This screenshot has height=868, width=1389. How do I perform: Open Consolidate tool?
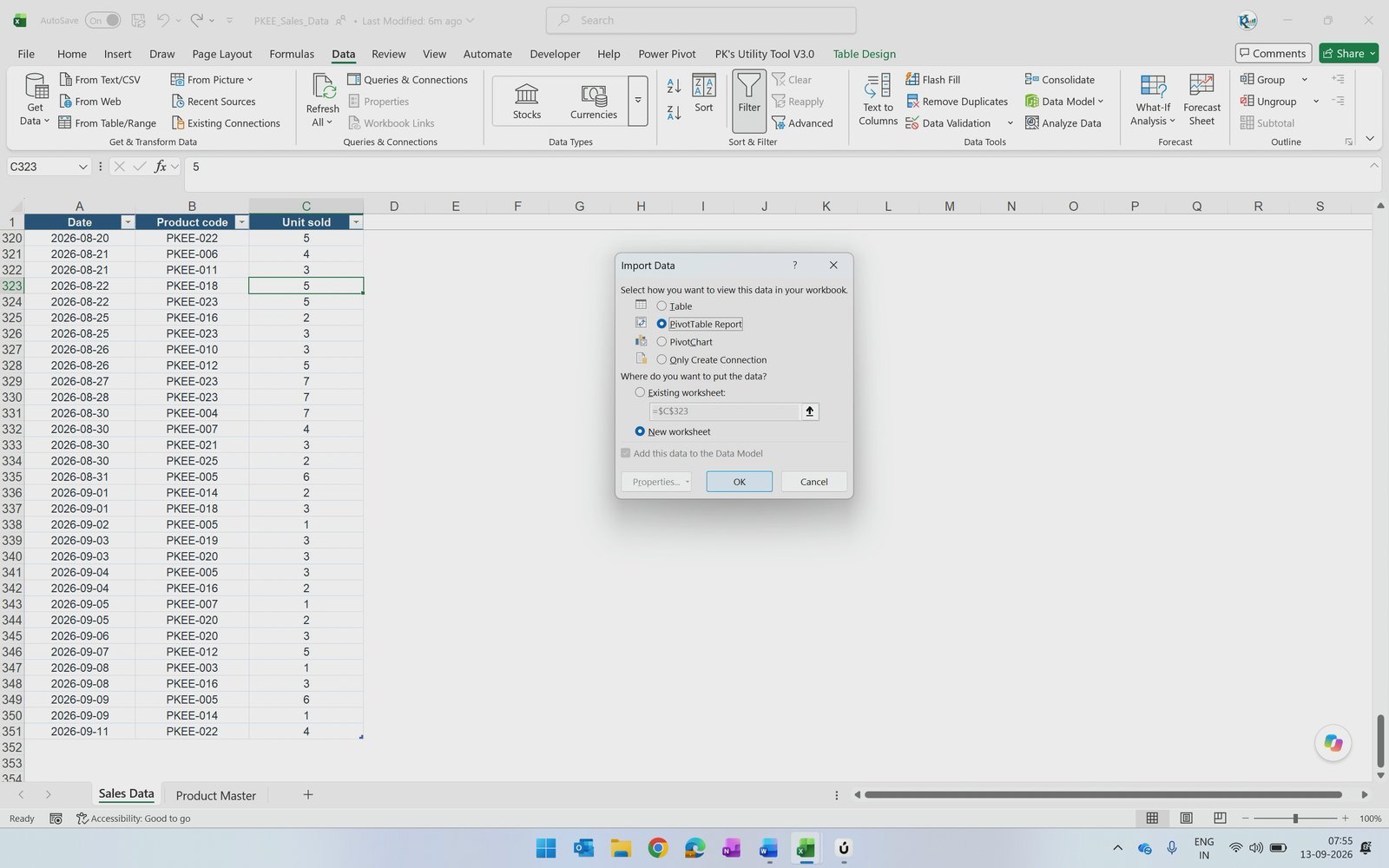click(1060, 79)
